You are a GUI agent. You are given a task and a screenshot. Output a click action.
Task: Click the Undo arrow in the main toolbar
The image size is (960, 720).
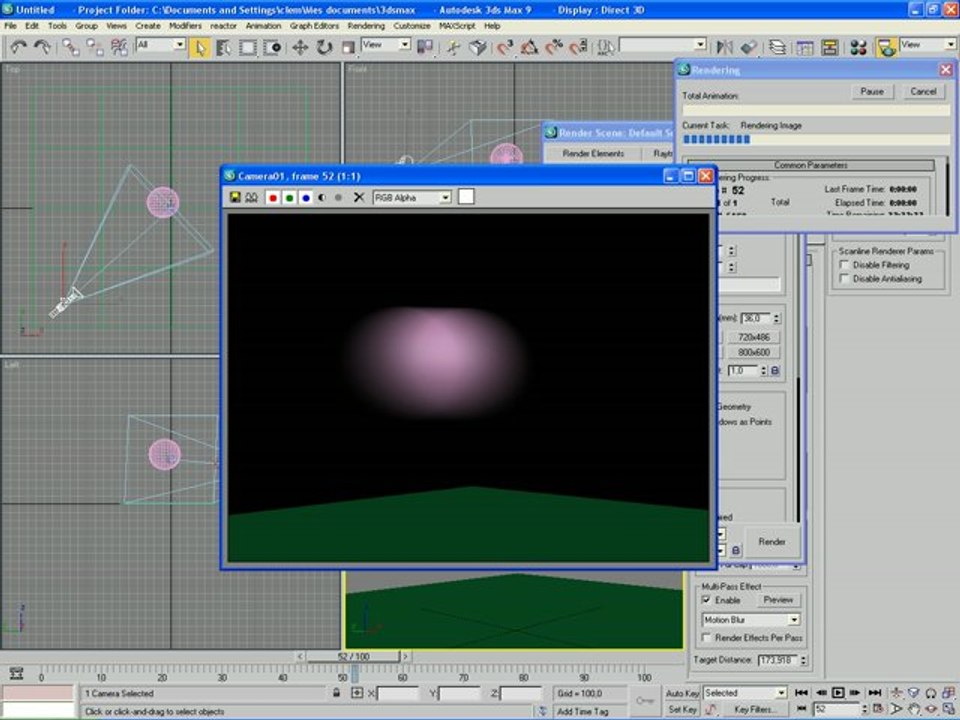[x=18, y=47]
